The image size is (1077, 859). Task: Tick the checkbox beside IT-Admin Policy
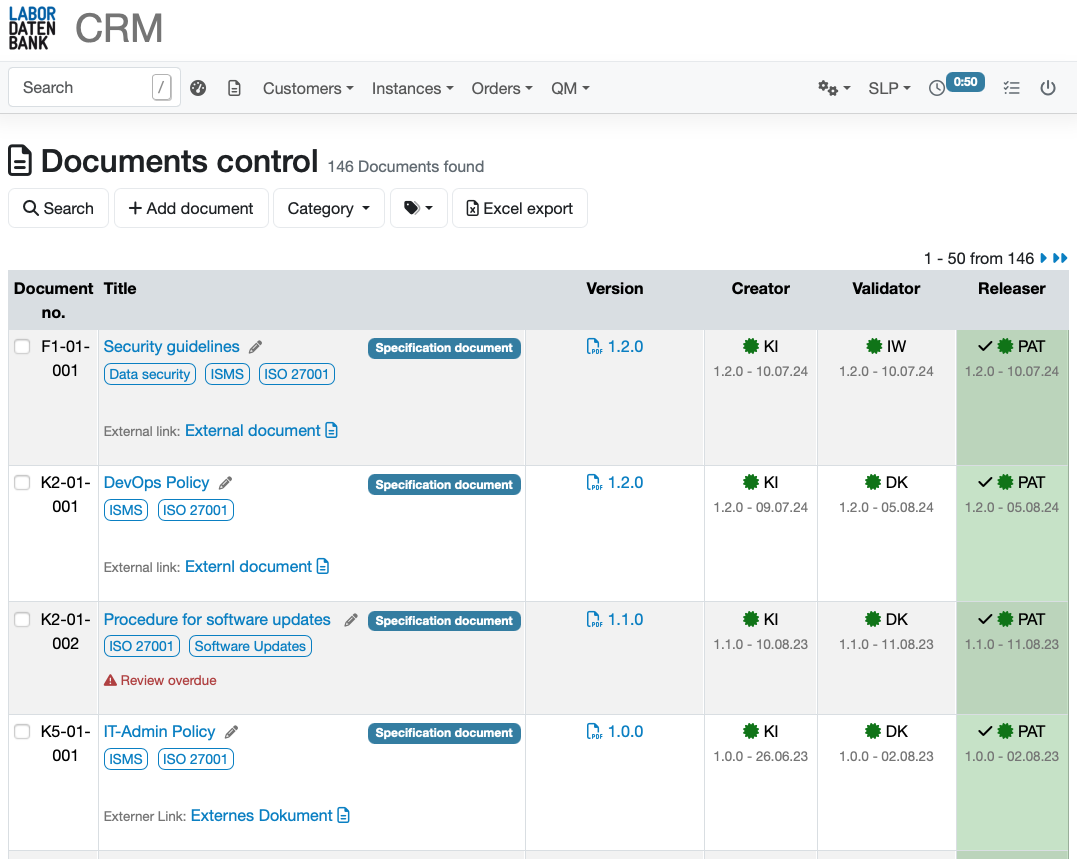22,731
